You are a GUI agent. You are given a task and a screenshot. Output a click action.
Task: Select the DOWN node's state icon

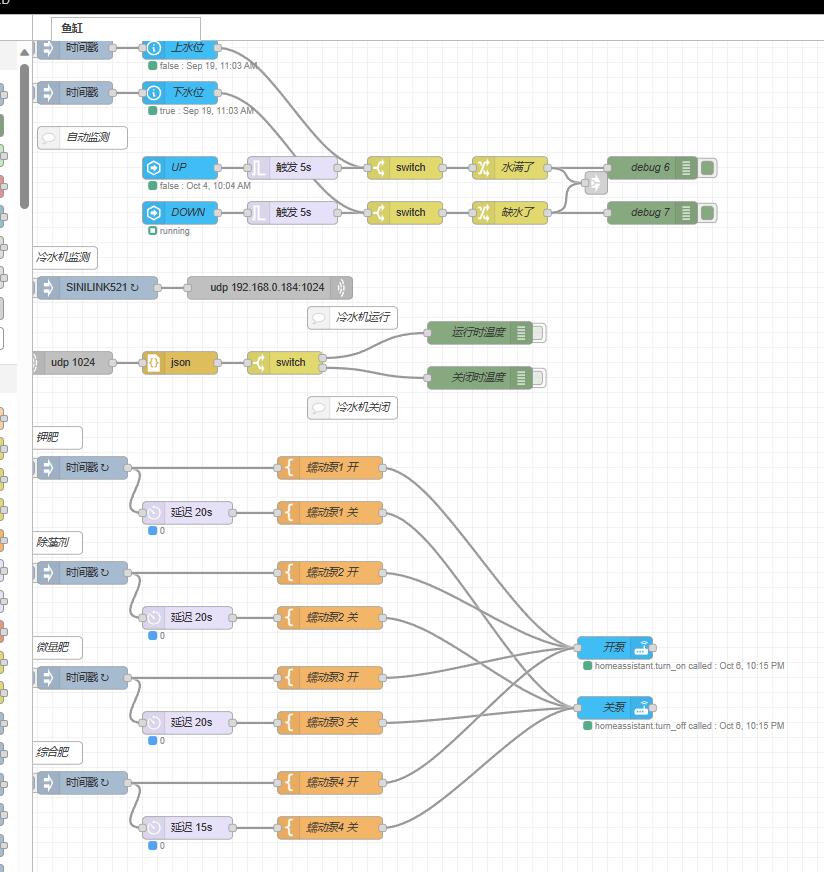154,212
